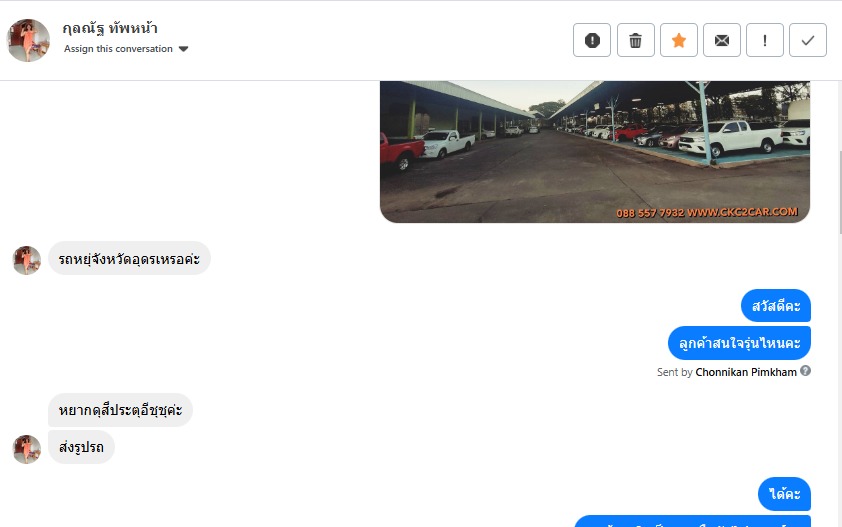Image resolution: width=842 pixels, height=527 pixels.
Task: Mark conversation unread with envelope icon
Action: [x=722, y=40]
